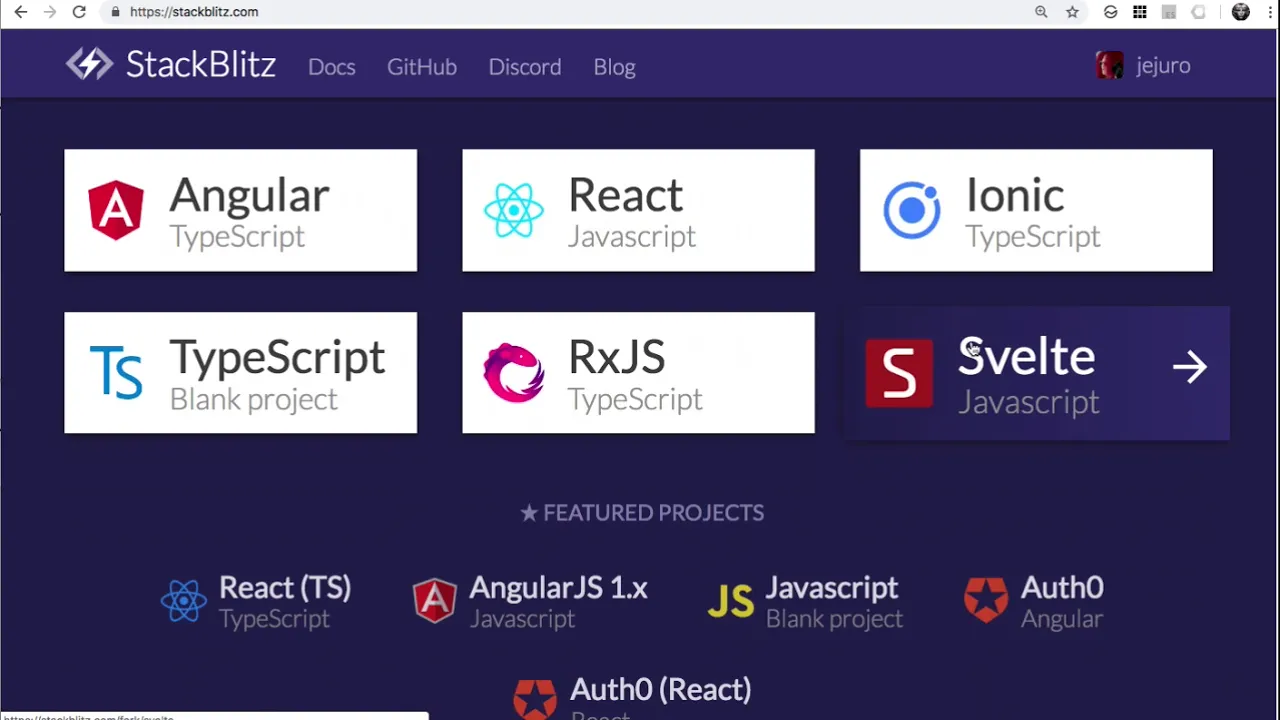Start a blank TypeScript project
1280x720 pixels.
point(240,372)
